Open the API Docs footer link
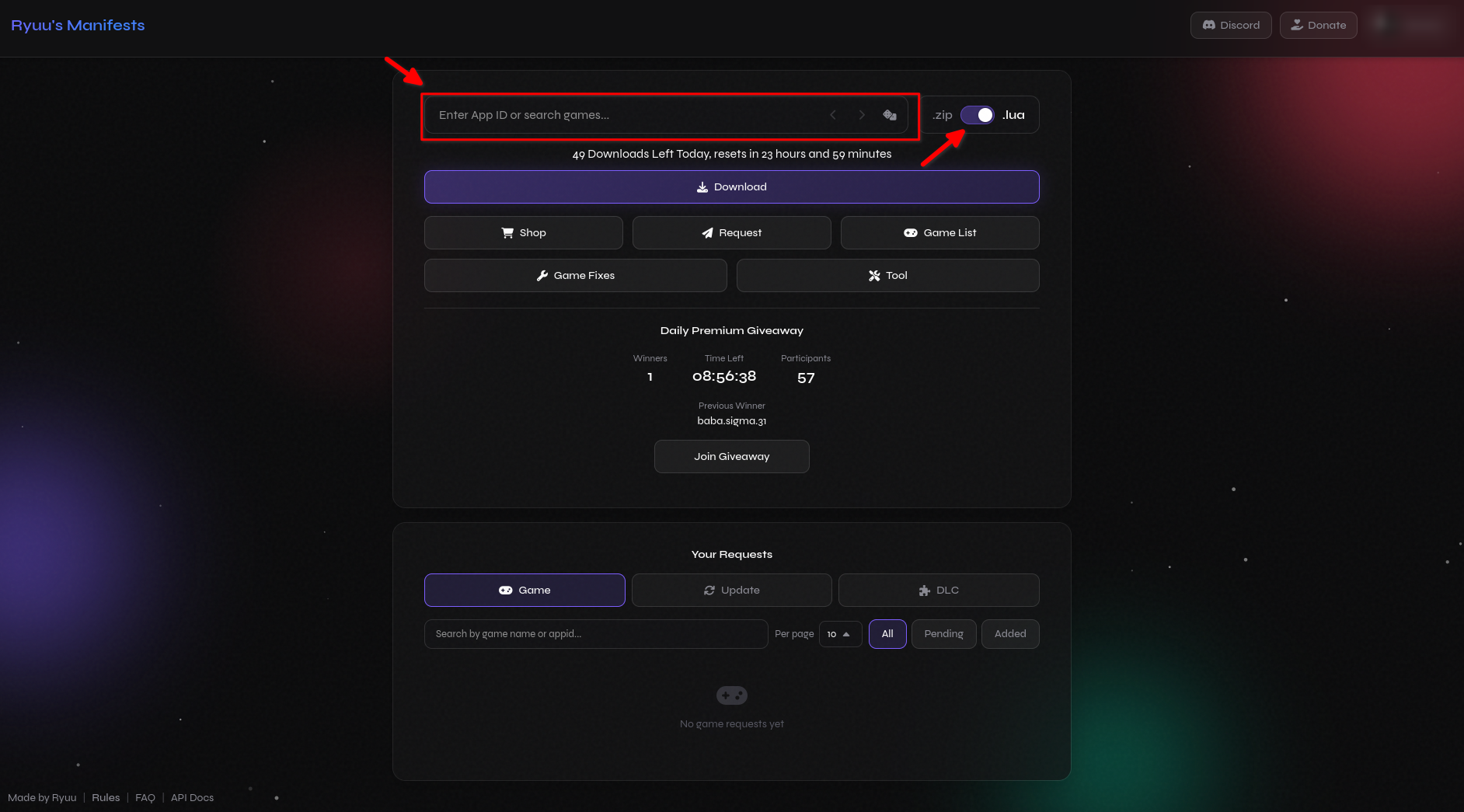The image size is (1464, 812). (192, 798)
